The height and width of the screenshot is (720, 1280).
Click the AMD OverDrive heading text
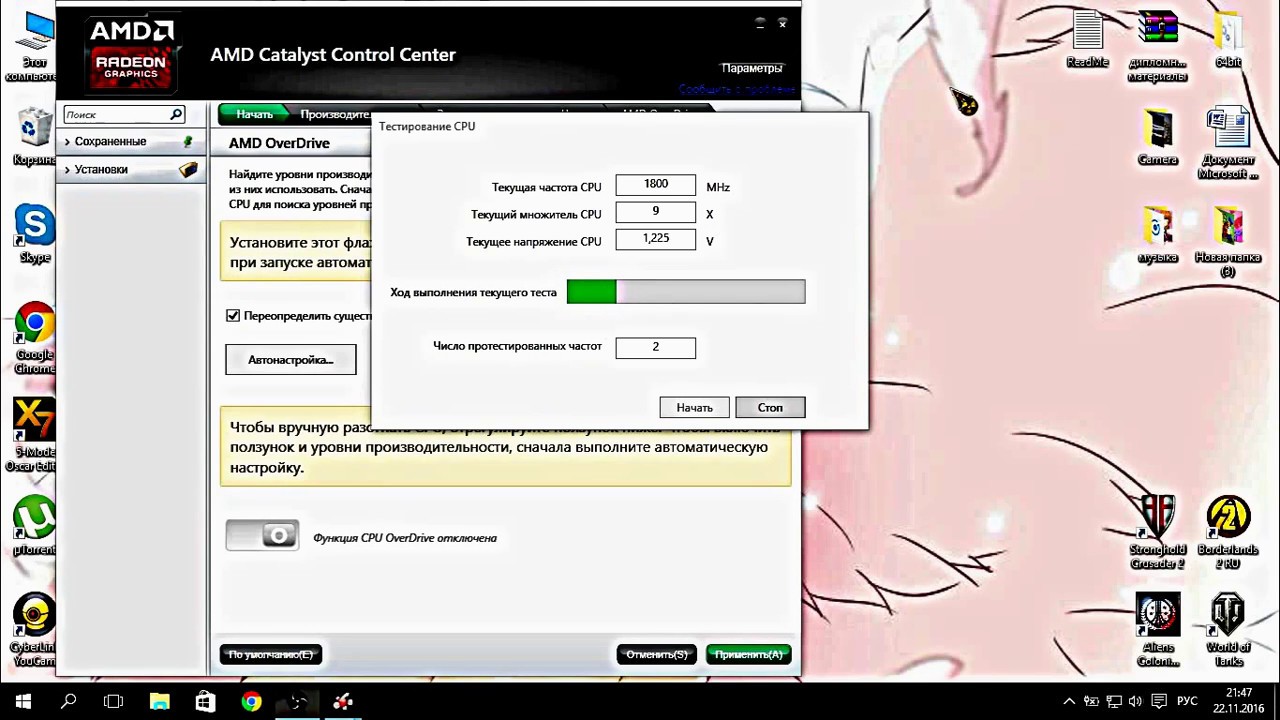pos(279,143)
